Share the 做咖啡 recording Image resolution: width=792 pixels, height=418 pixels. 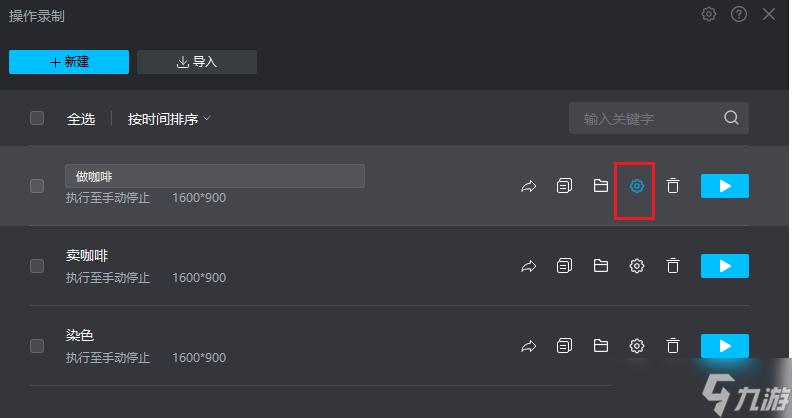528,186
